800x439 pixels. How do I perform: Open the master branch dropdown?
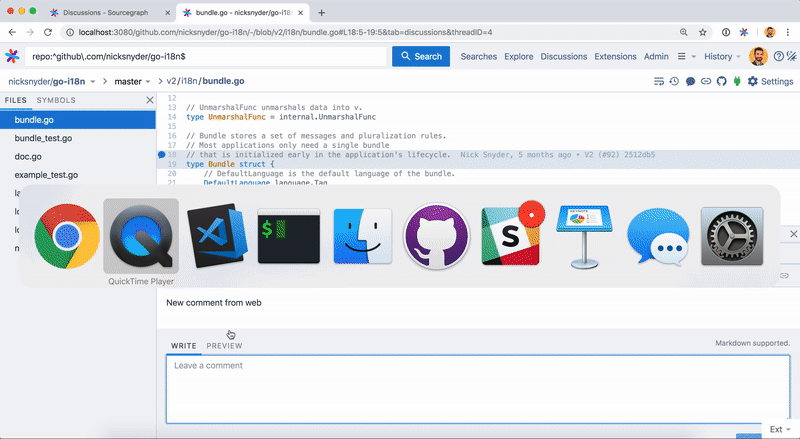132,81
